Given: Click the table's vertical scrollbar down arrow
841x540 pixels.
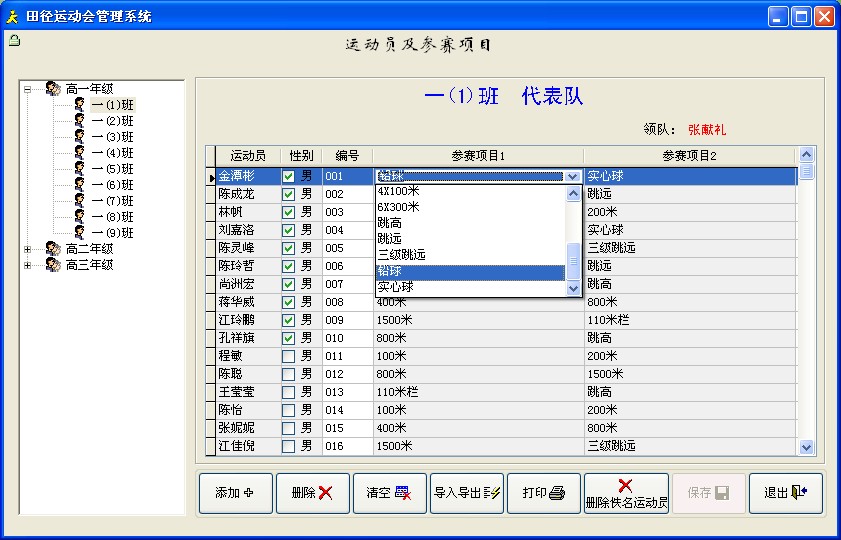Looking at the screenshot, I should click(x=807, y=448).
